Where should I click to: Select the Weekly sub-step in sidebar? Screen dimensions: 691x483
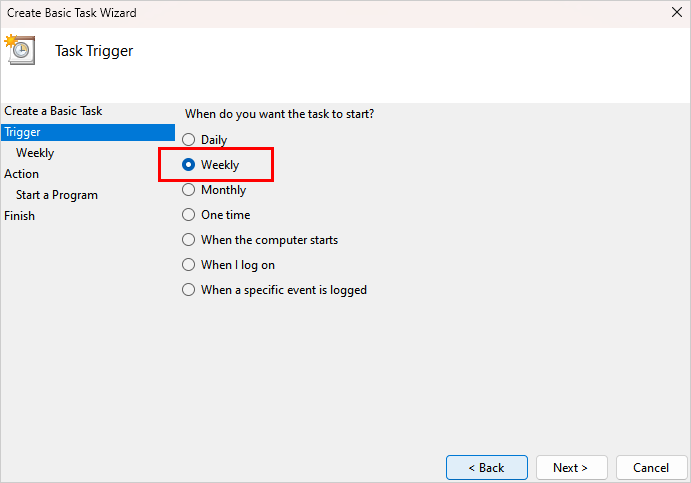click(35, 153)
